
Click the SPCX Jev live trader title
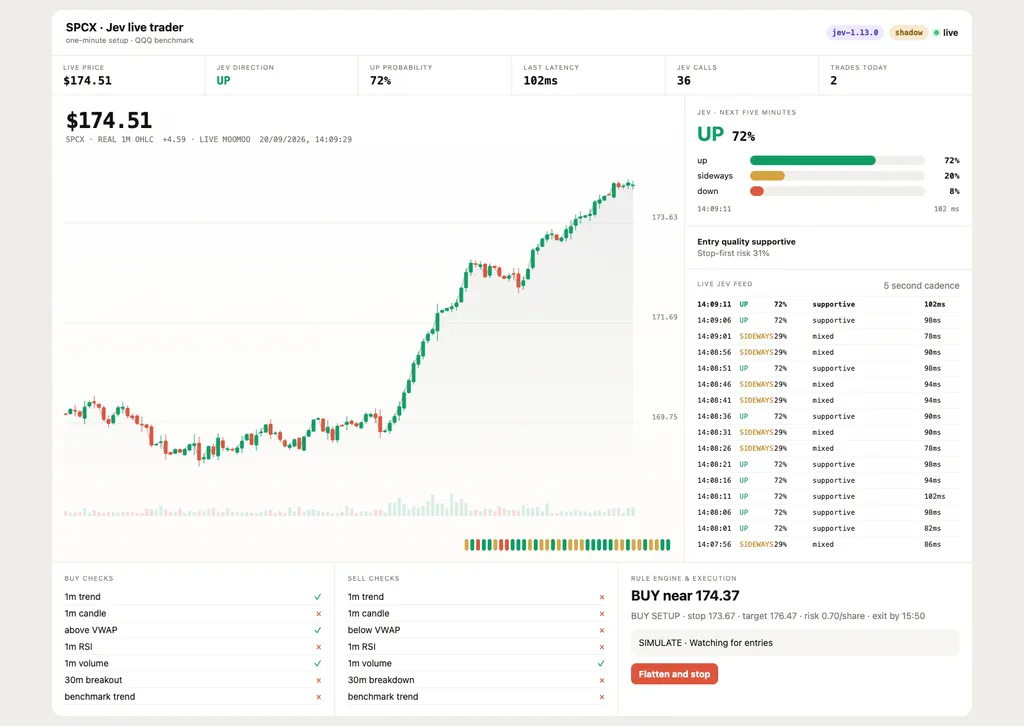125,27
